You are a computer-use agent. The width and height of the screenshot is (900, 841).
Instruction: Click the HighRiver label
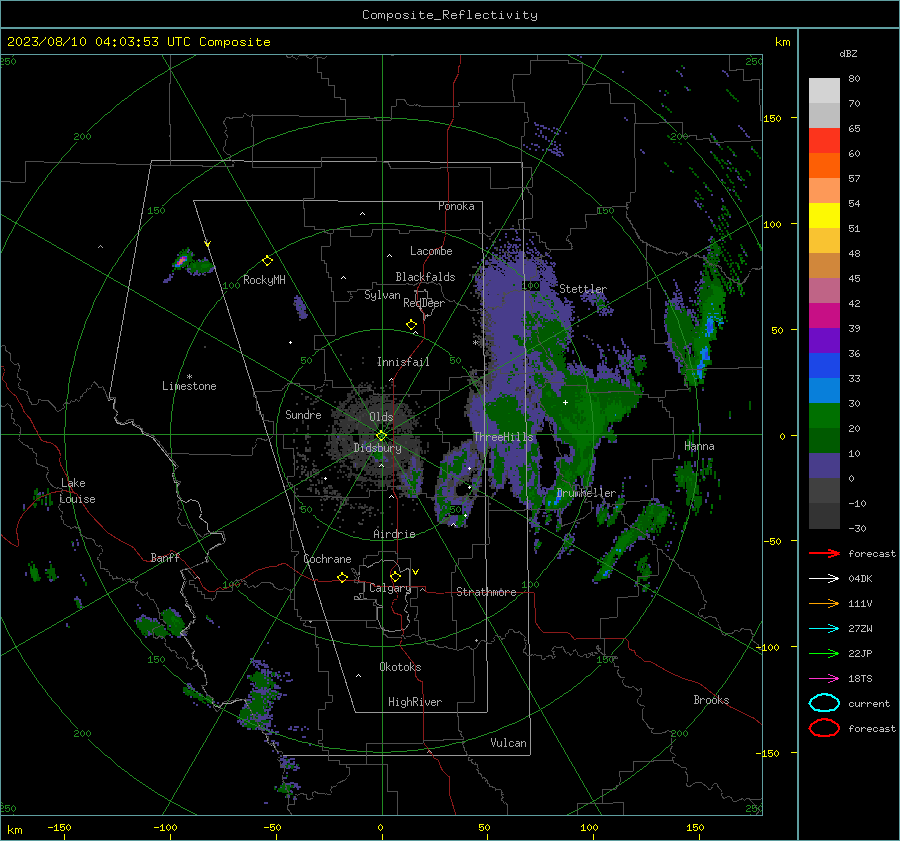coord(415,702)
